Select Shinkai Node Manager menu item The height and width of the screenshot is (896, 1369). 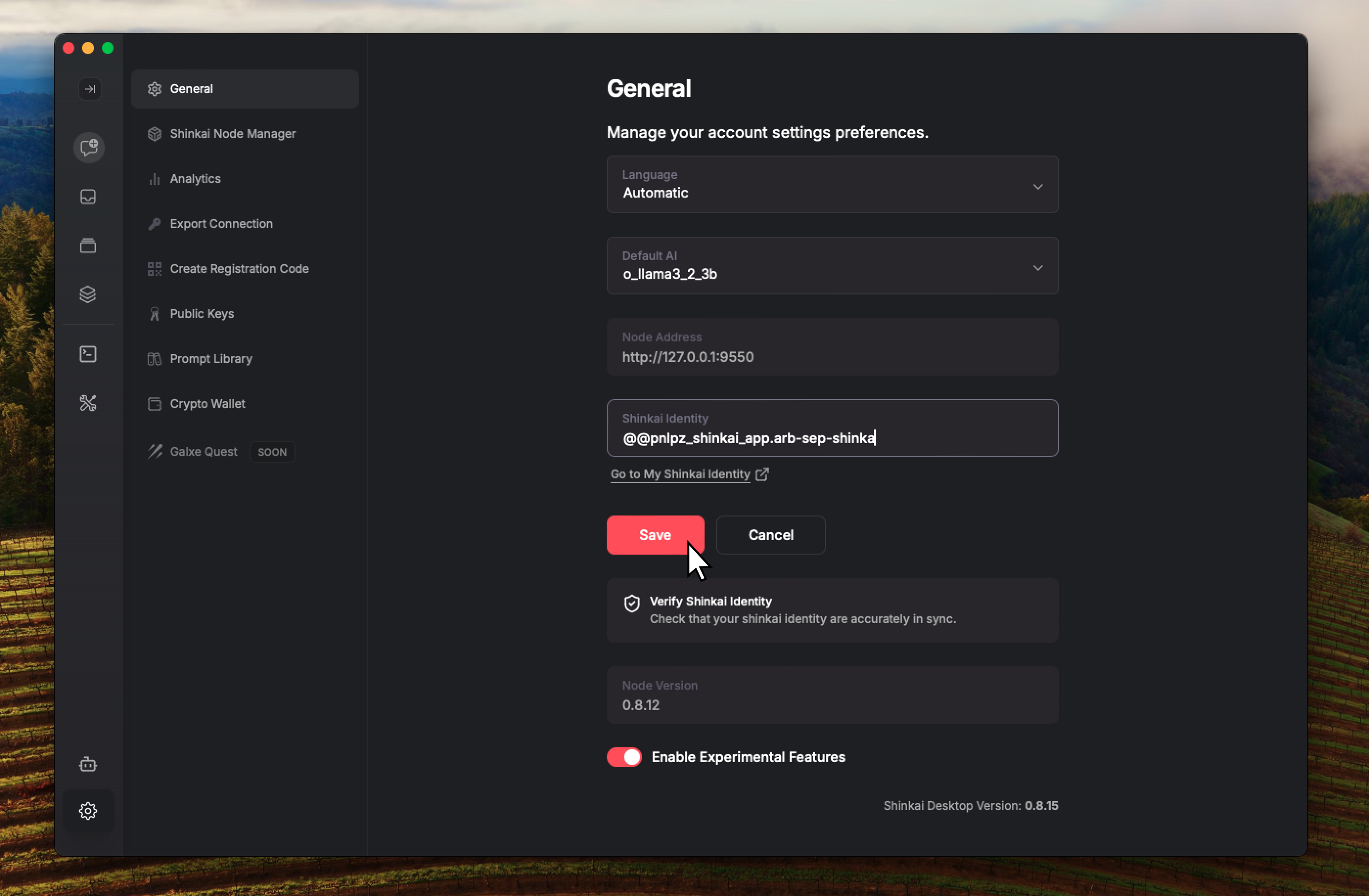(x=232, y=134)
